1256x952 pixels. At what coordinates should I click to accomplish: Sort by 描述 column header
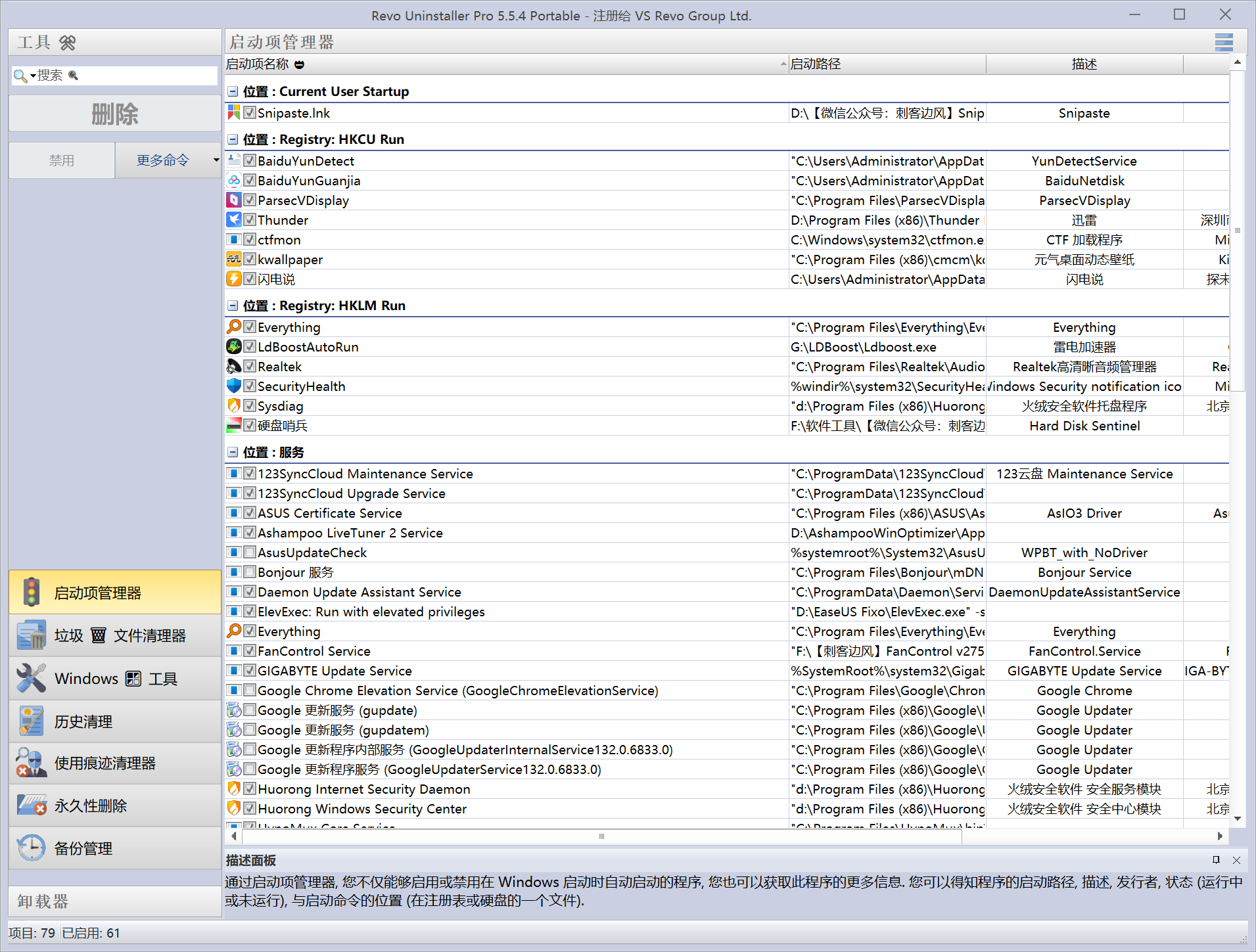coord(1084,64)
